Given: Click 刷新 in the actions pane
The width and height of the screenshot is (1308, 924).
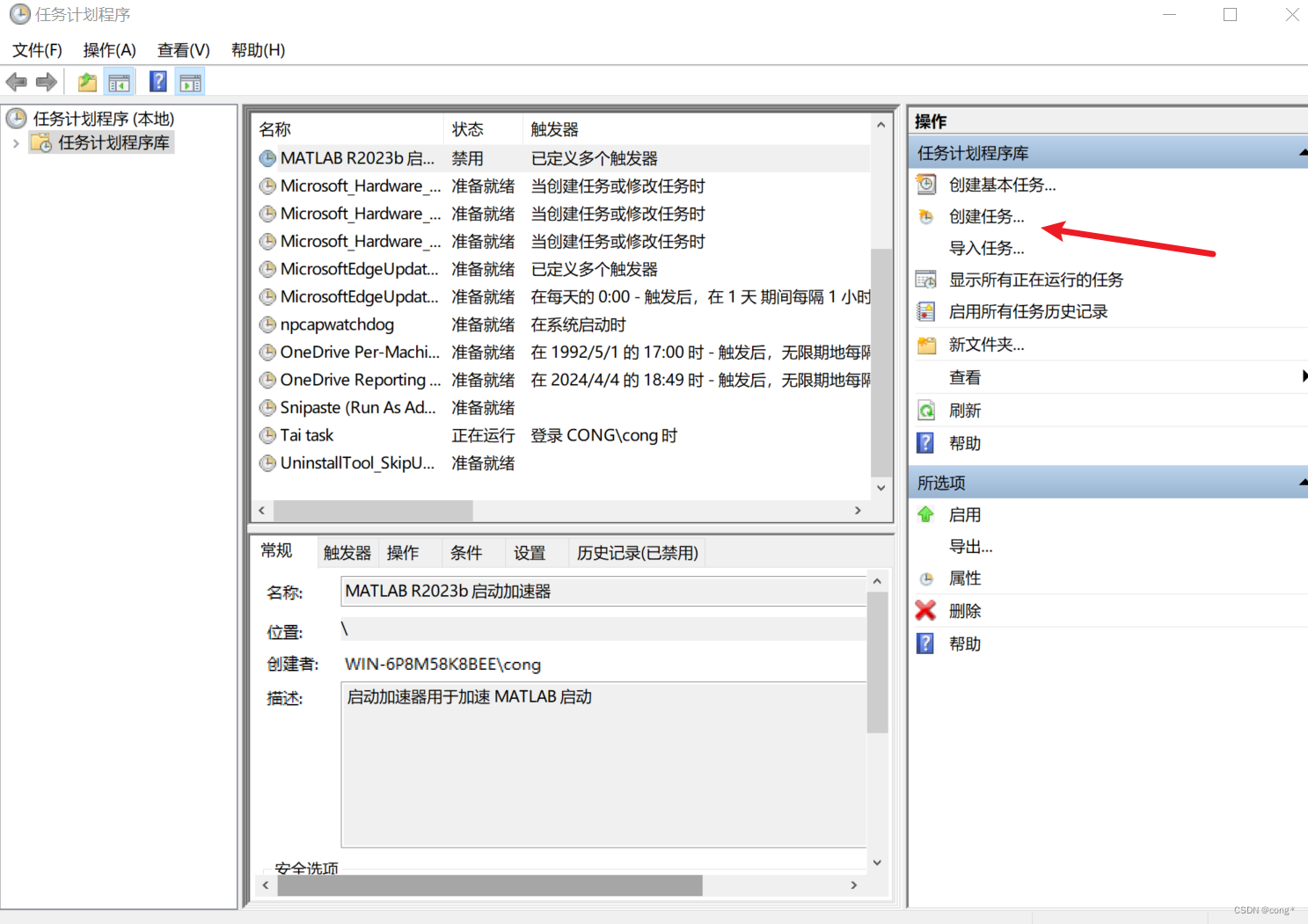Looking at the screenshot, I should point(964,411).
